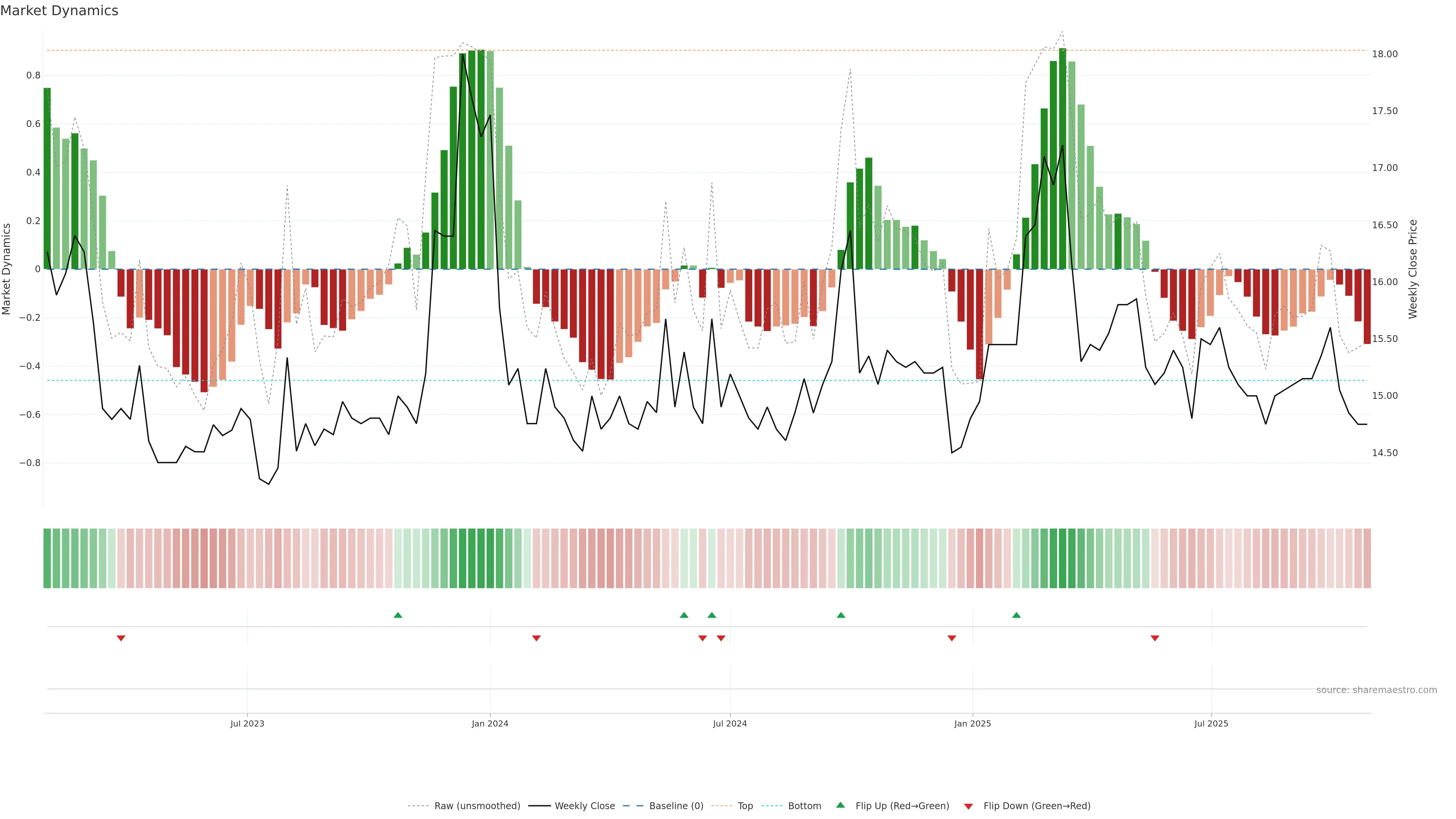Click the red Flip Down marker before Jan 2025

click(x=952, y=638)
